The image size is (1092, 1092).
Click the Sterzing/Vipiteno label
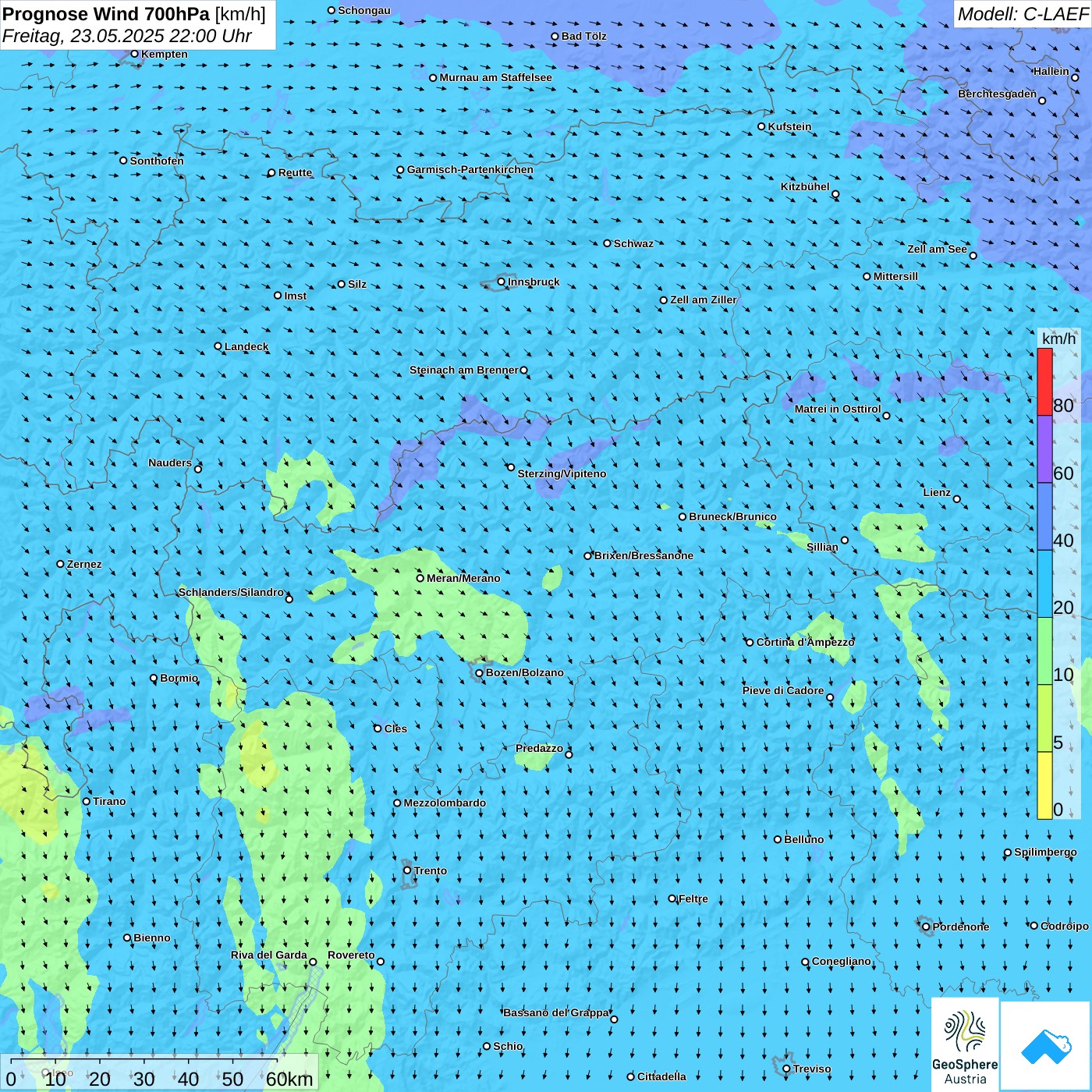[562, 473]
